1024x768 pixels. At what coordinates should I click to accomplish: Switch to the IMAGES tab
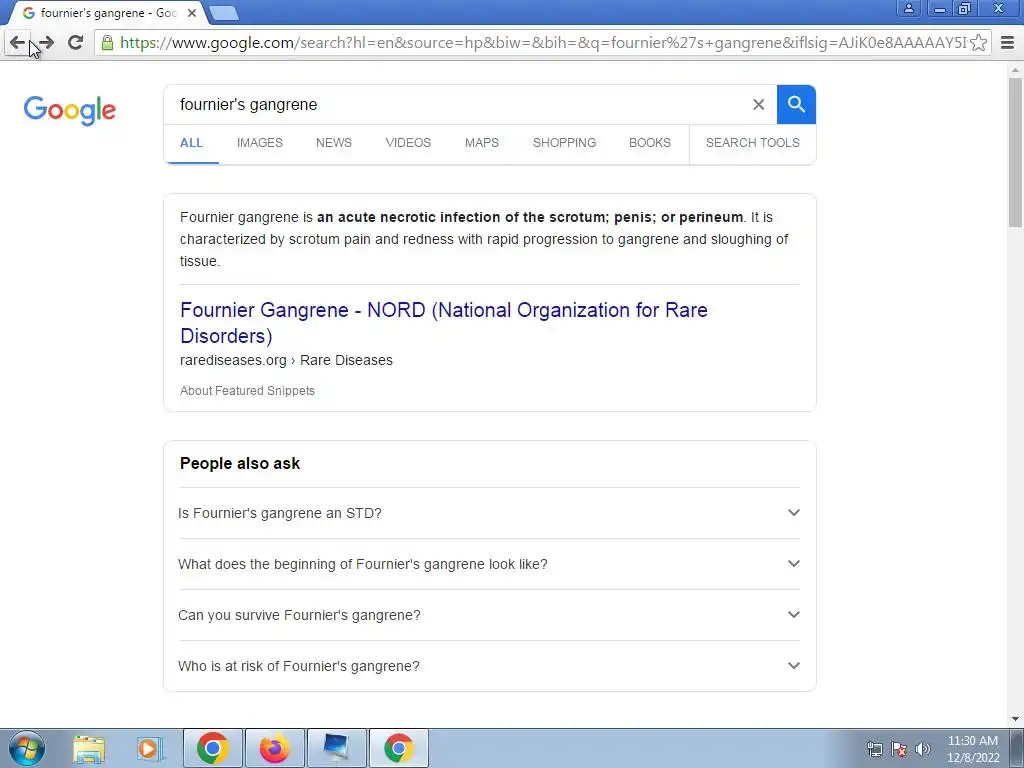(260, 143)
